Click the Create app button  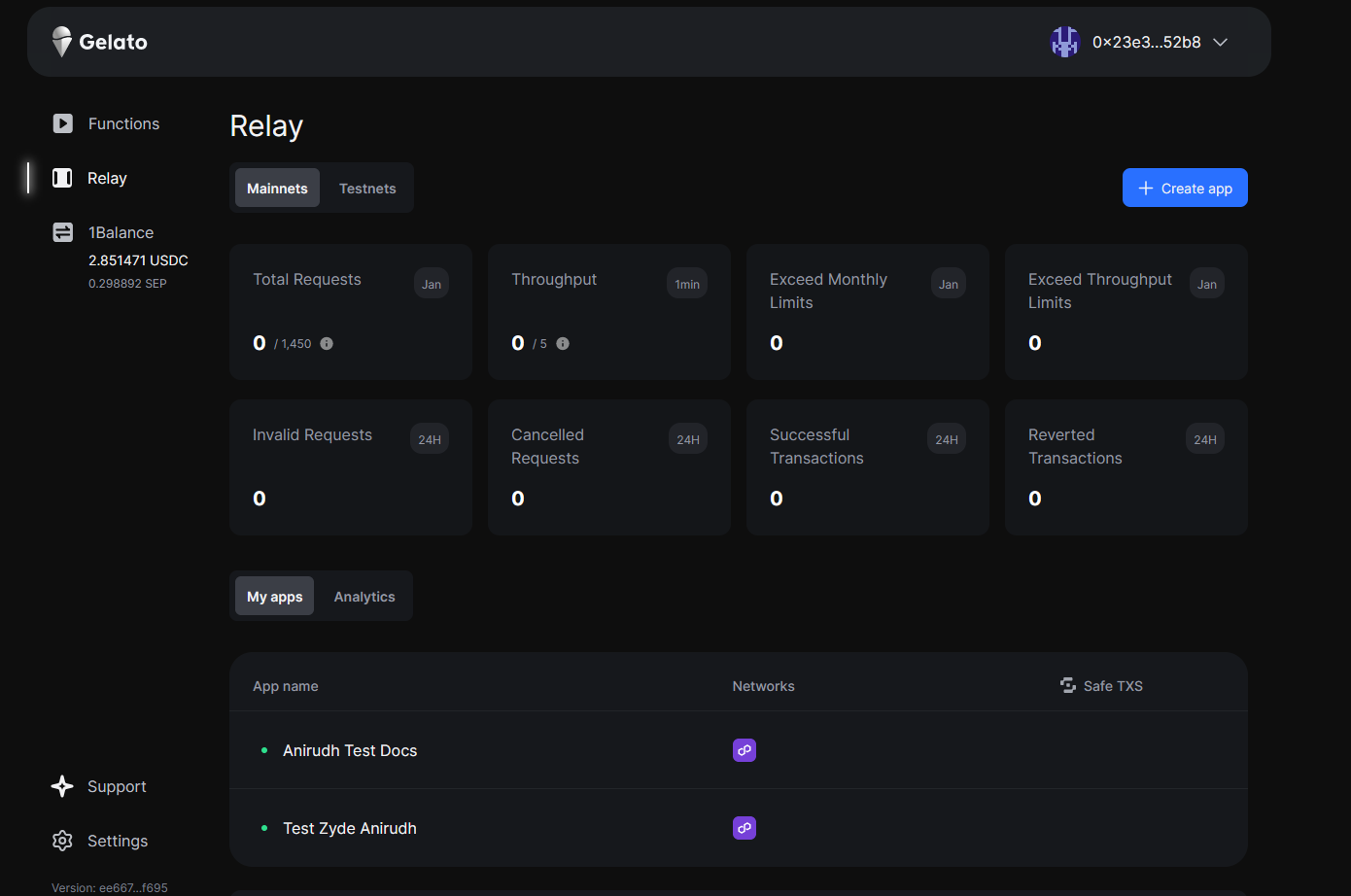tap(1185, 189)
